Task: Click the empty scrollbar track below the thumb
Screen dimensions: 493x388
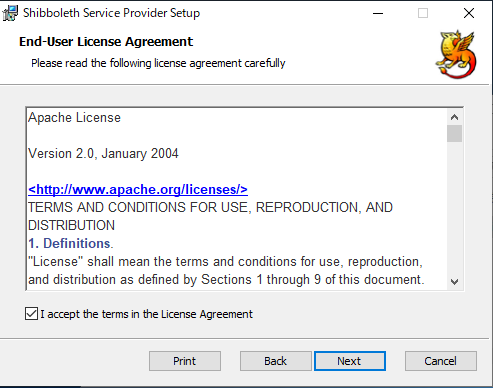Action: click(x=454, y=208)
